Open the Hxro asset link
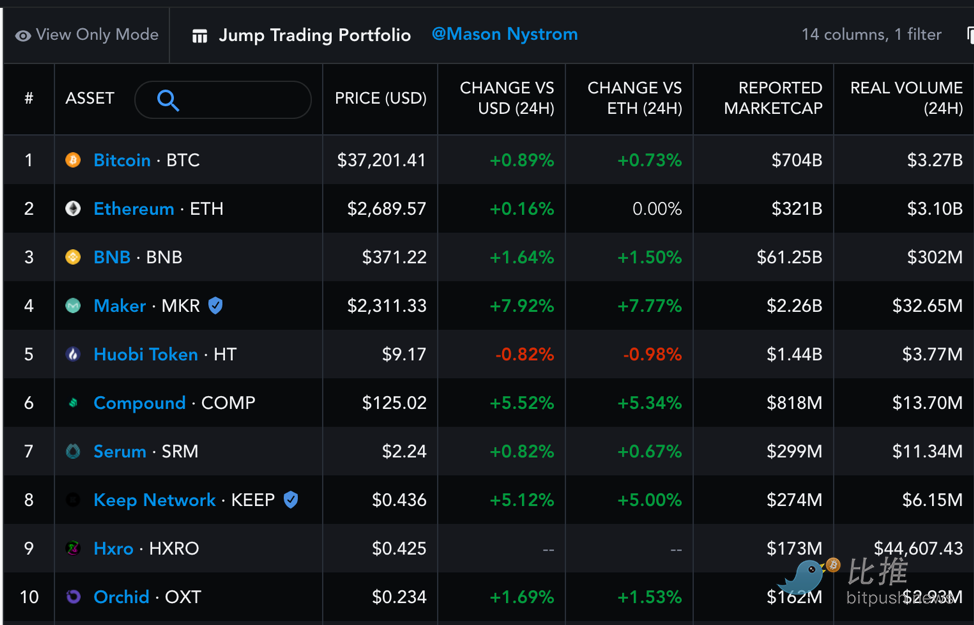The image size is (974, 625). [113, 549]
